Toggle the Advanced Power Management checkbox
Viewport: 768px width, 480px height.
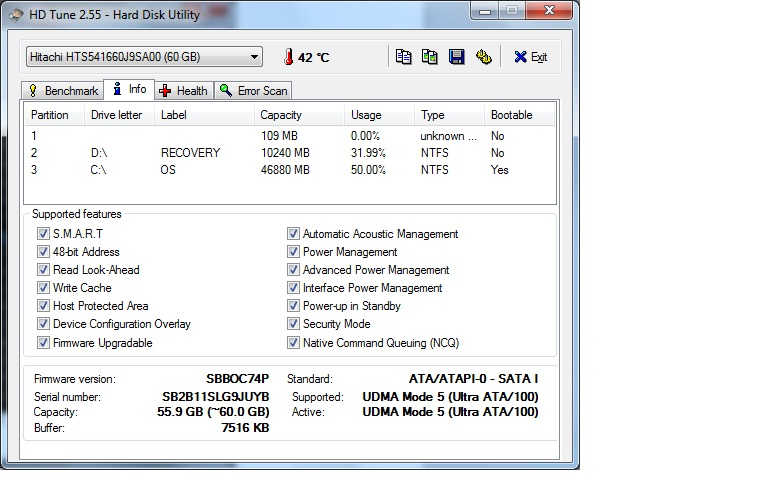coord(293,270)
